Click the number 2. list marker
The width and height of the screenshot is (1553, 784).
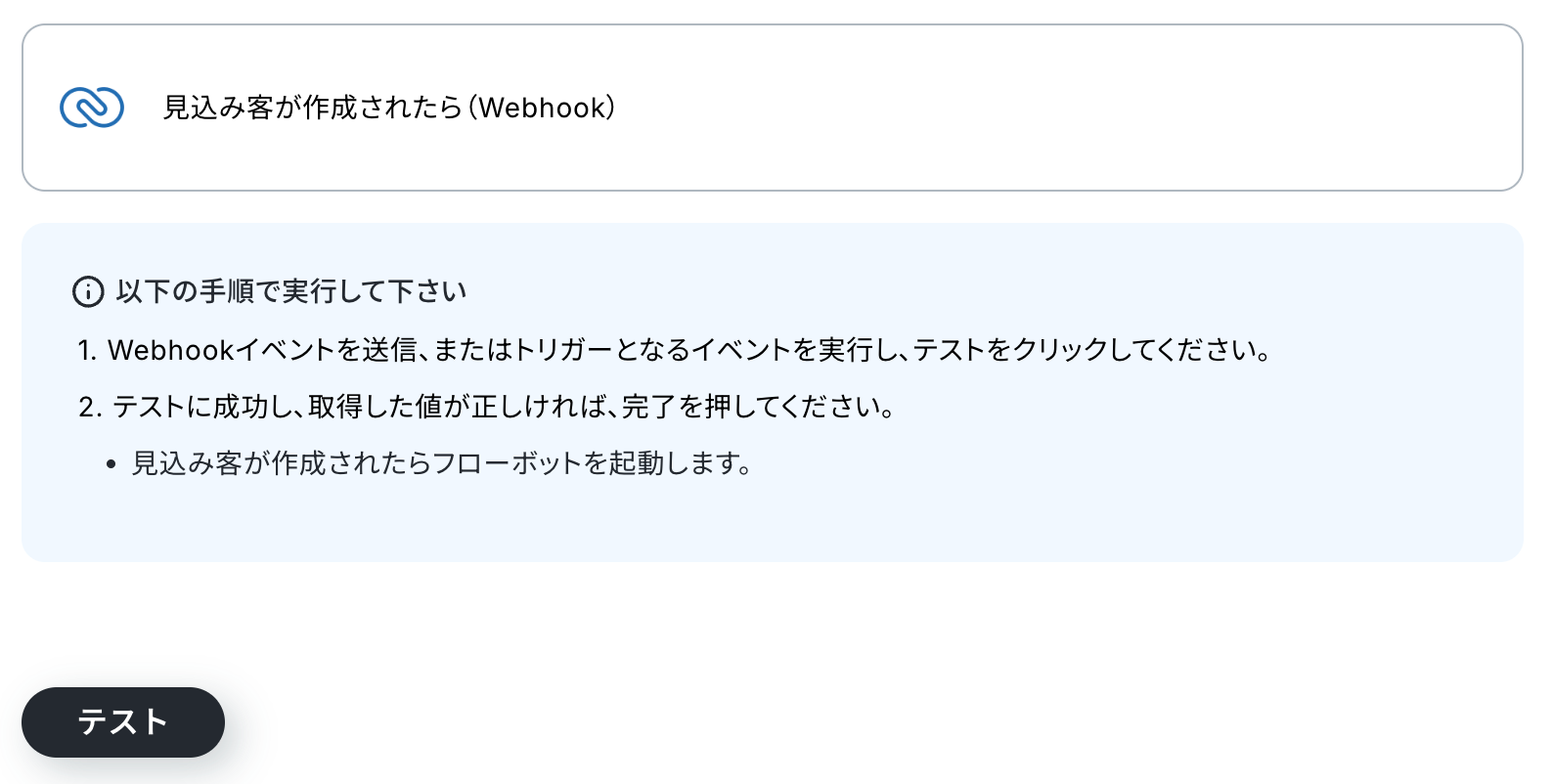(90, 407)
